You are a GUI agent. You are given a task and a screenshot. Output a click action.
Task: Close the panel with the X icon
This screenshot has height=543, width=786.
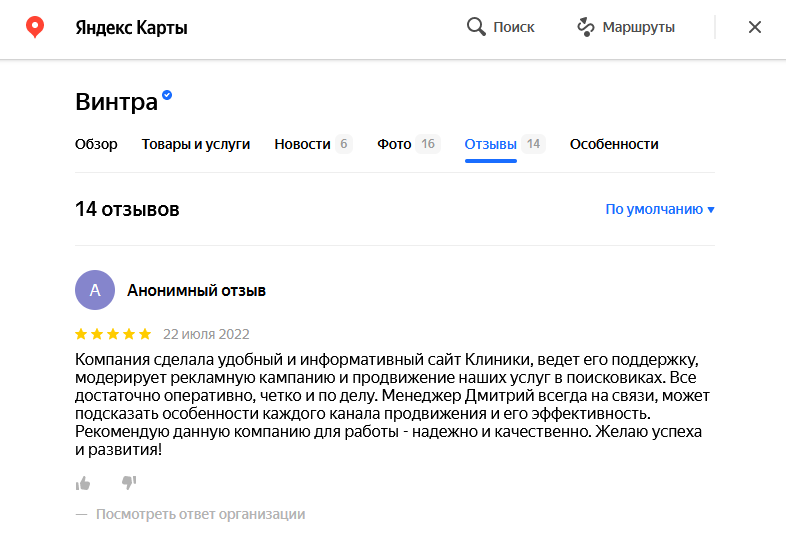coord(754,27)
